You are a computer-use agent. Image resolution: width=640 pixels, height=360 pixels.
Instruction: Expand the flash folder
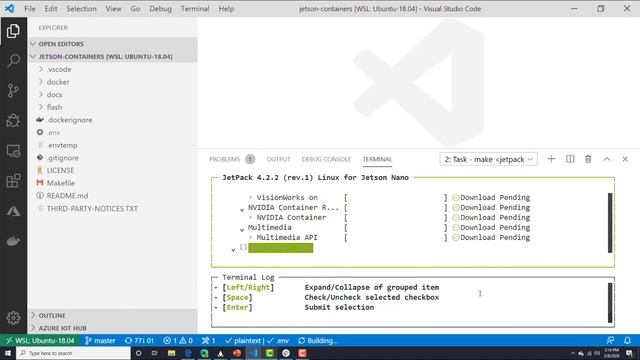click(113, 107)
